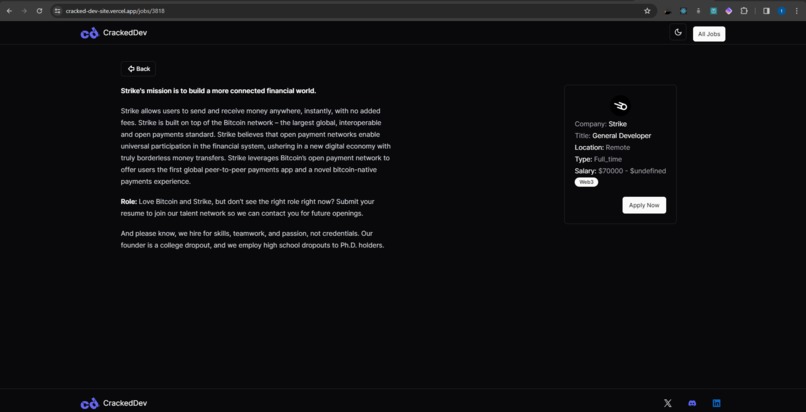This screenshot has height=412, width=806.
Task: Bookmark this page with the star icon
Action: point(647,11)
